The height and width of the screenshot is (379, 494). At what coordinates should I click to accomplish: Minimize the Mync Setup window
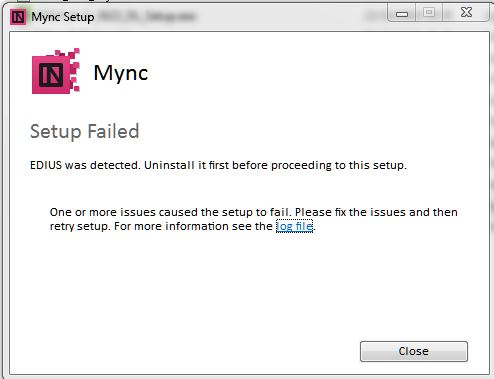click(402, 13)
